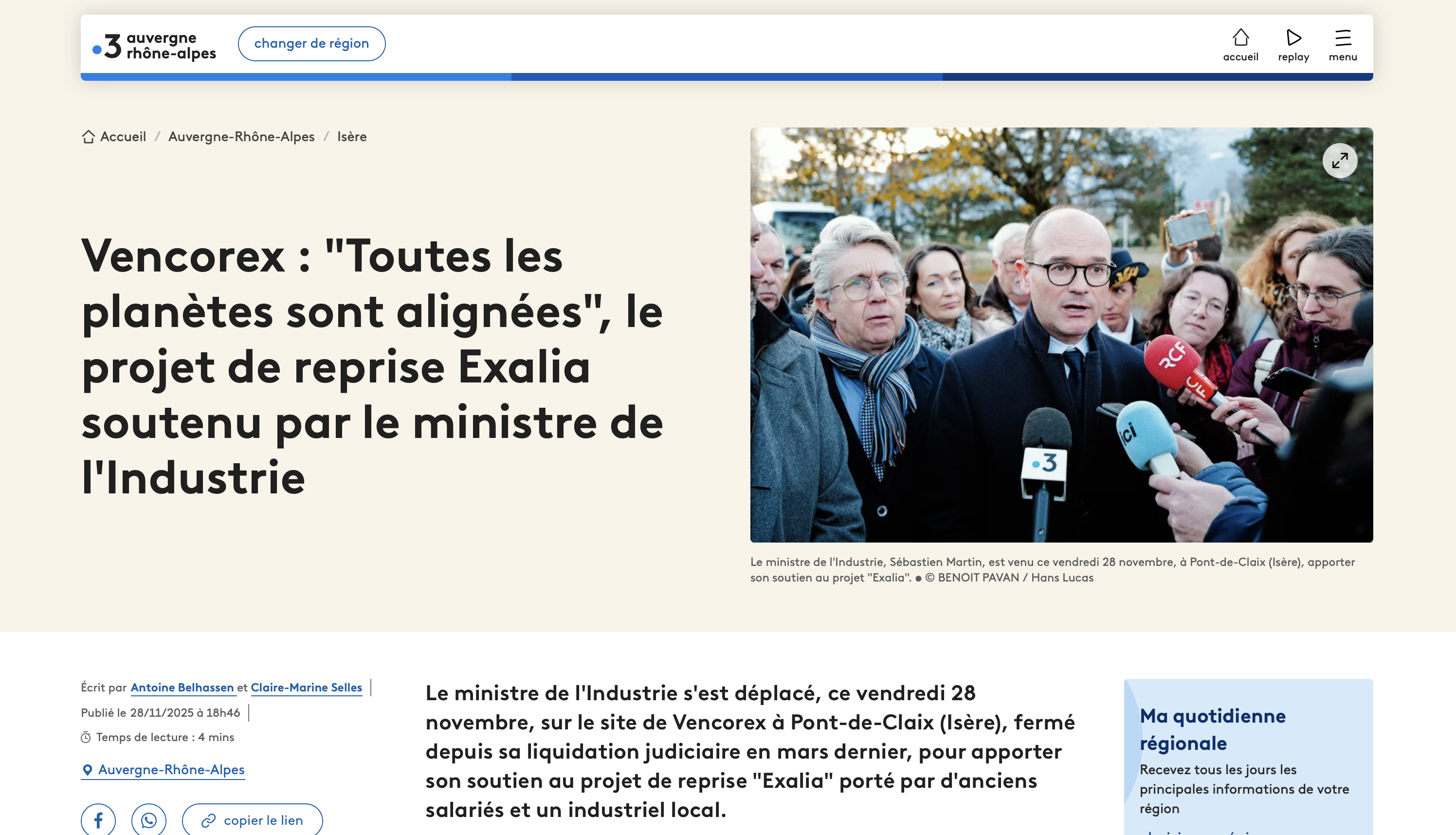Go to Accueil breadcrumb
The height and width of the screenshot is (835, 1456).
(x=123, y=136)
